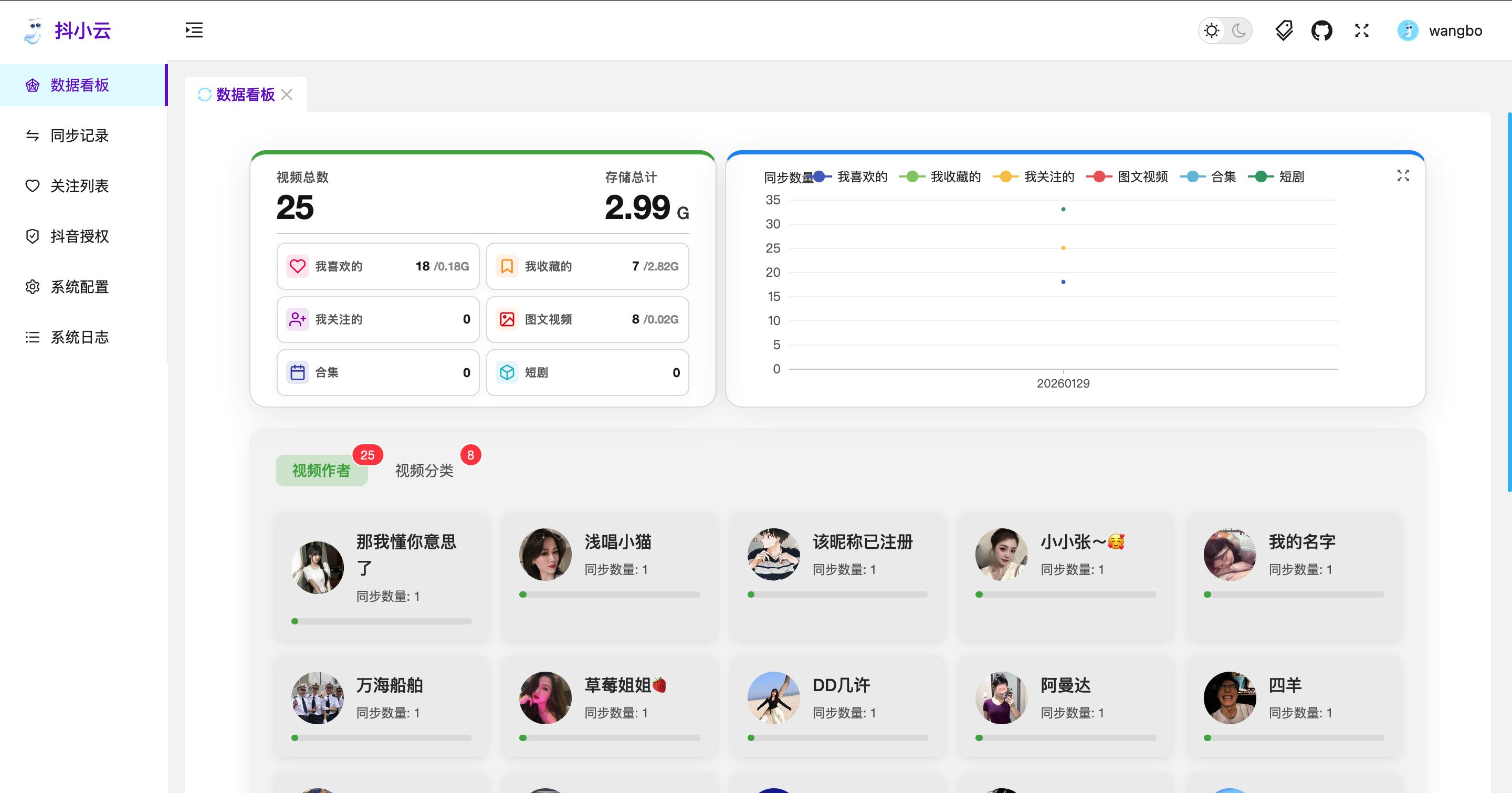Click the 抖小云 logo
1512x793 pixels.
click(x=68, y=30)
